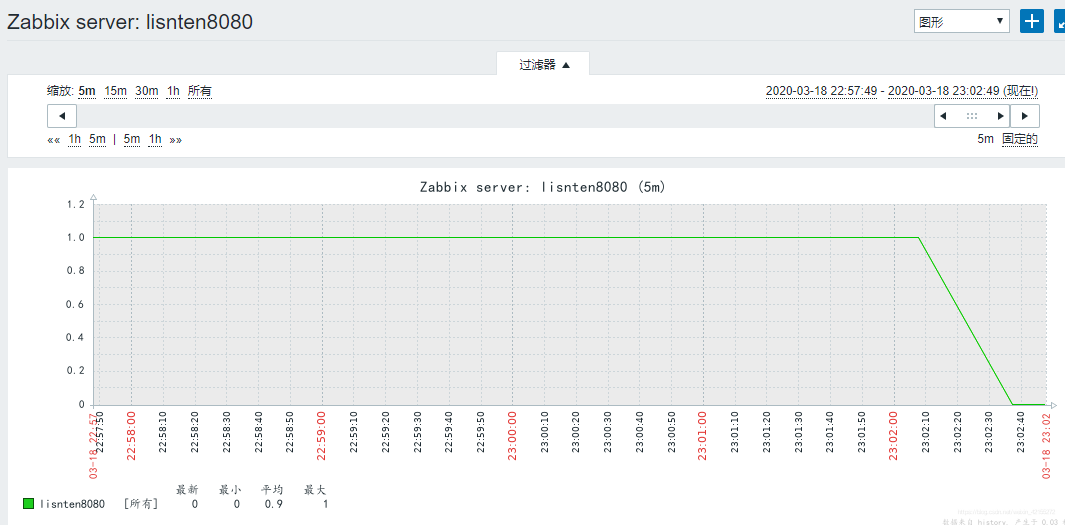Click the left scroll arrow button on timeline bar
The width and height of the screenshot is (1065, 525).
click(x=62, y=116)
